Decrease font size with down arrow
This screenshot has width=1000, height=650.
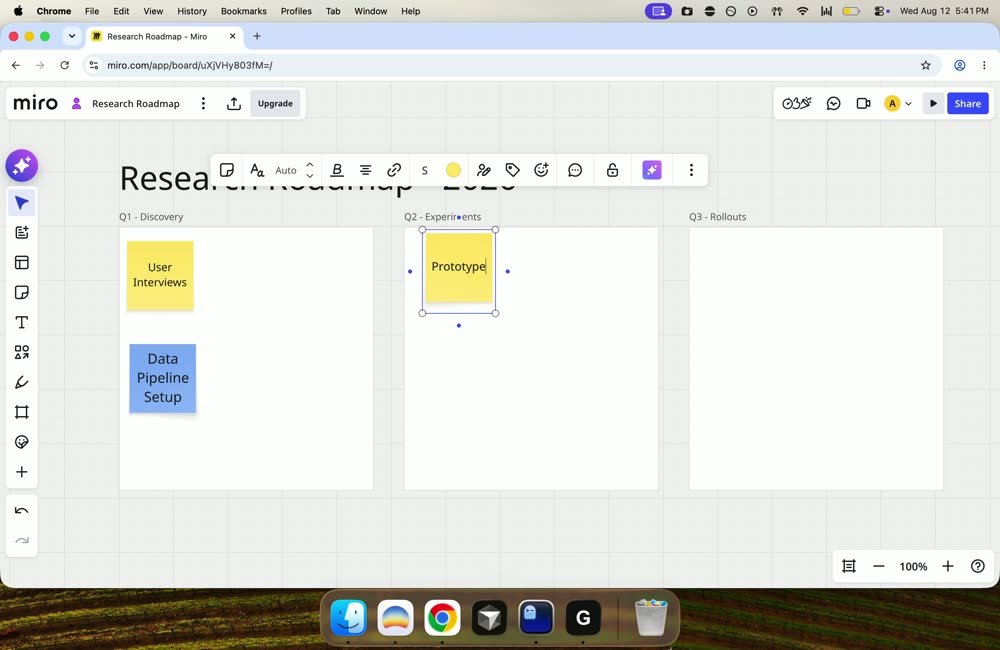(310, 175)
